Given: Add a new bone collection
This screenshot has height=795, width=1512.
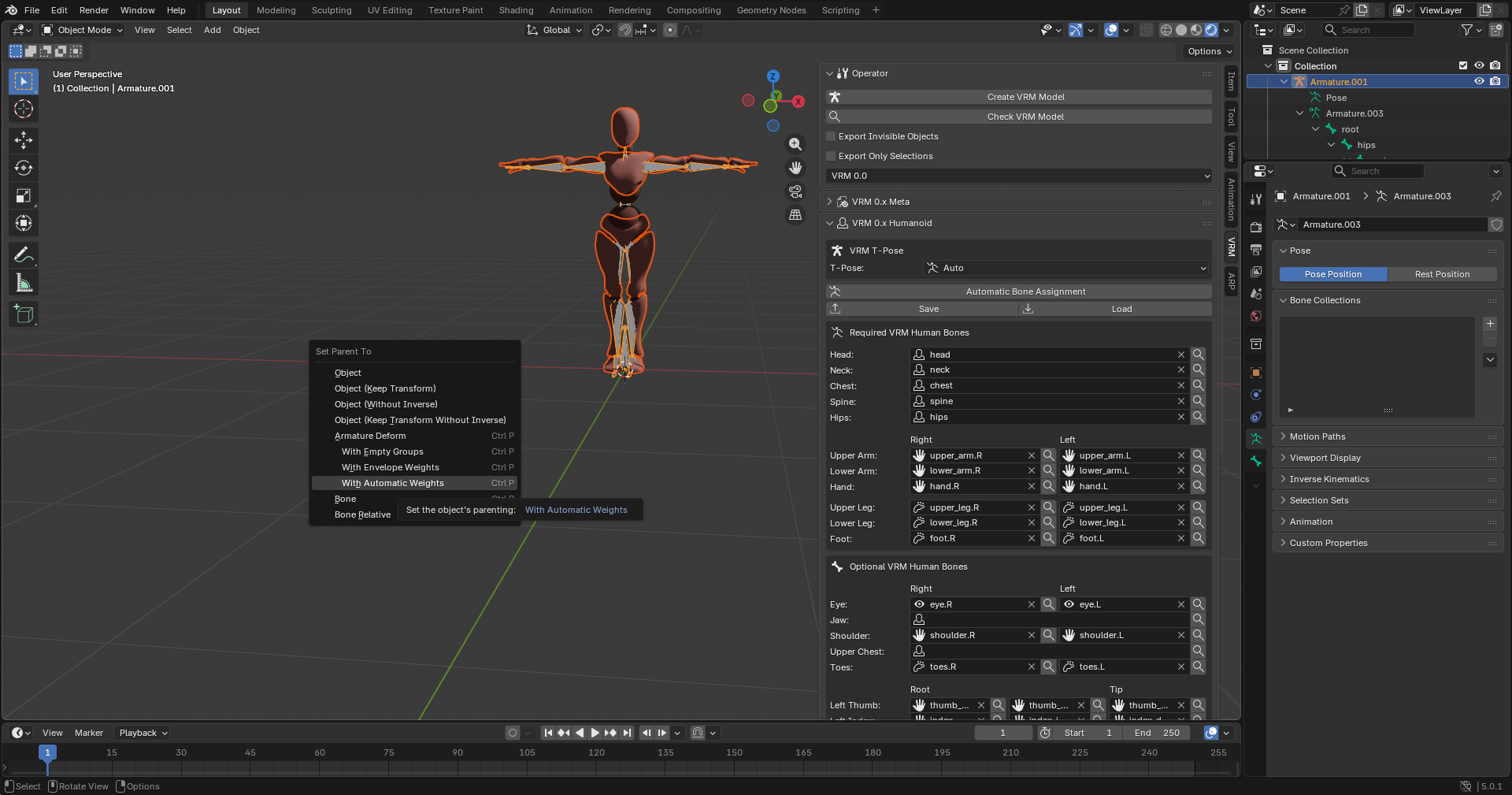Looking at the screenshot, I should (x=1490, y=324).
